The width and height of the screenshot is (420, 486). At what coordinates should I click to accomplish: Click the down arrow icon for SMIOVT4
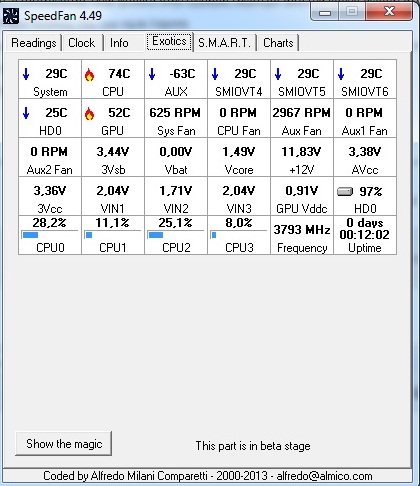pyautogui.click(x=215, y=74)
